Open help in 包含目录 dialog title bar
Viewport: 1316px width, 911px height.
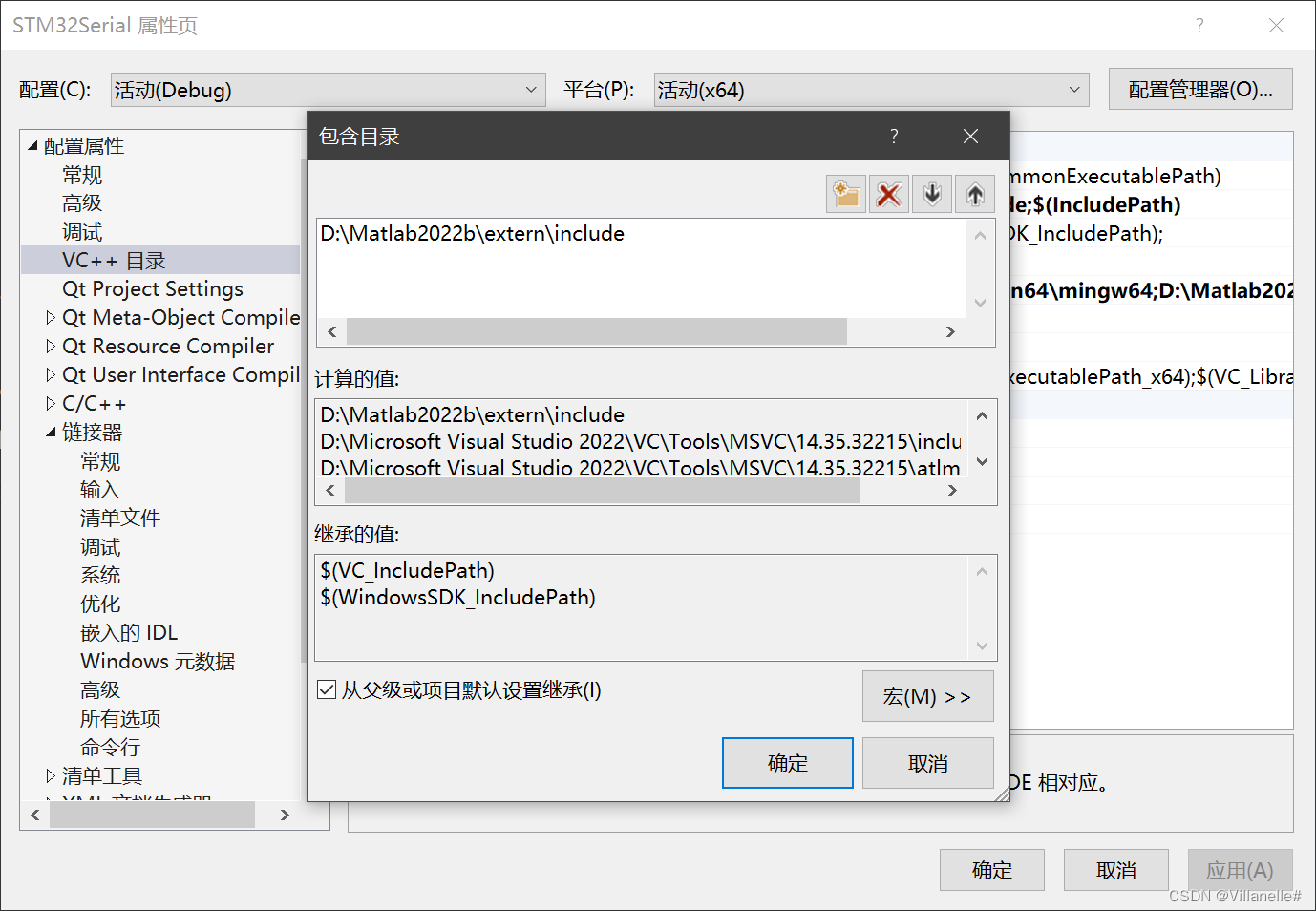(x=894, y=137)
